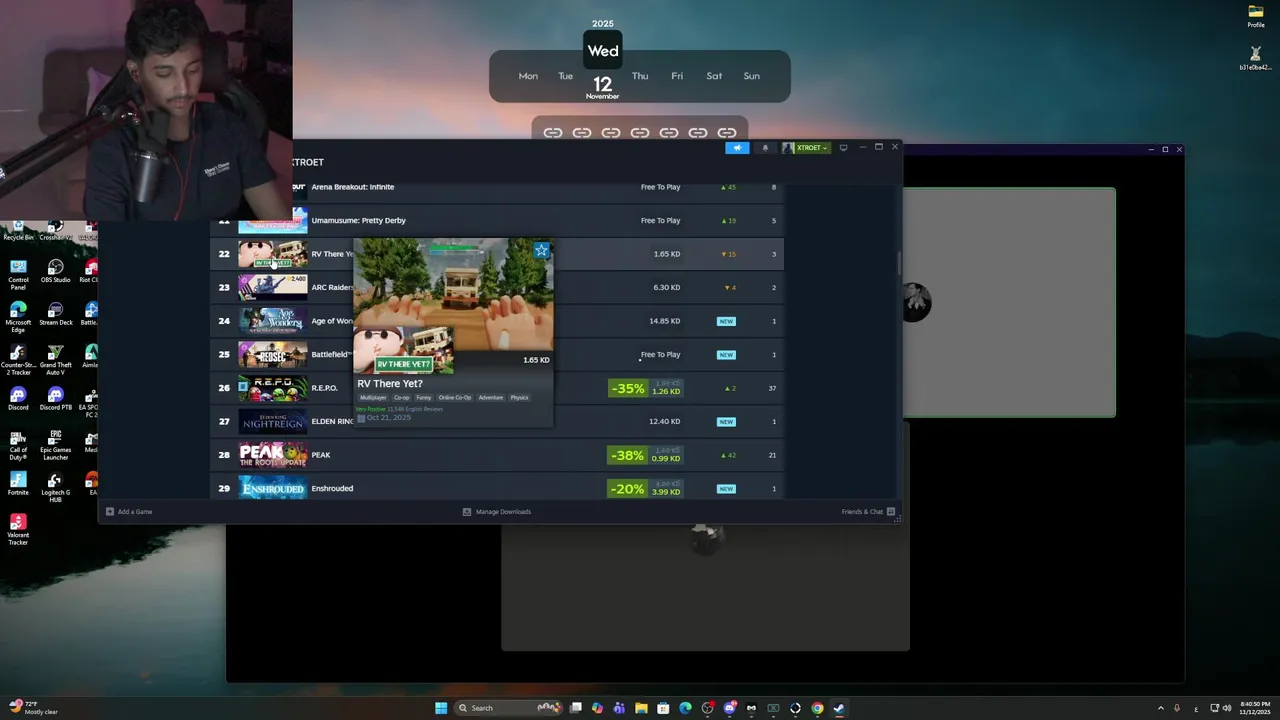Open Valorant Tracker desktop shortcut
The width and height of the screenshot is (1280, 720).
coord(18,530)
